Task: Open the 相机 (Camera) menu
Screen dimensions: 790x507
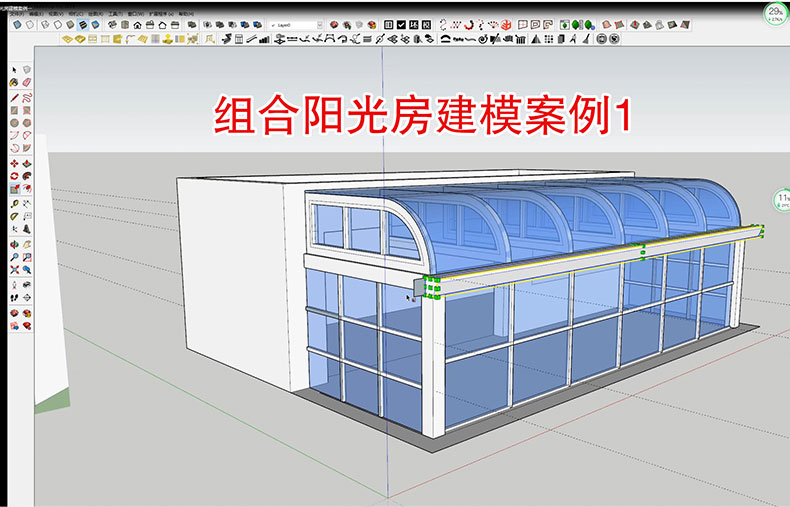Action: [75, 14]
